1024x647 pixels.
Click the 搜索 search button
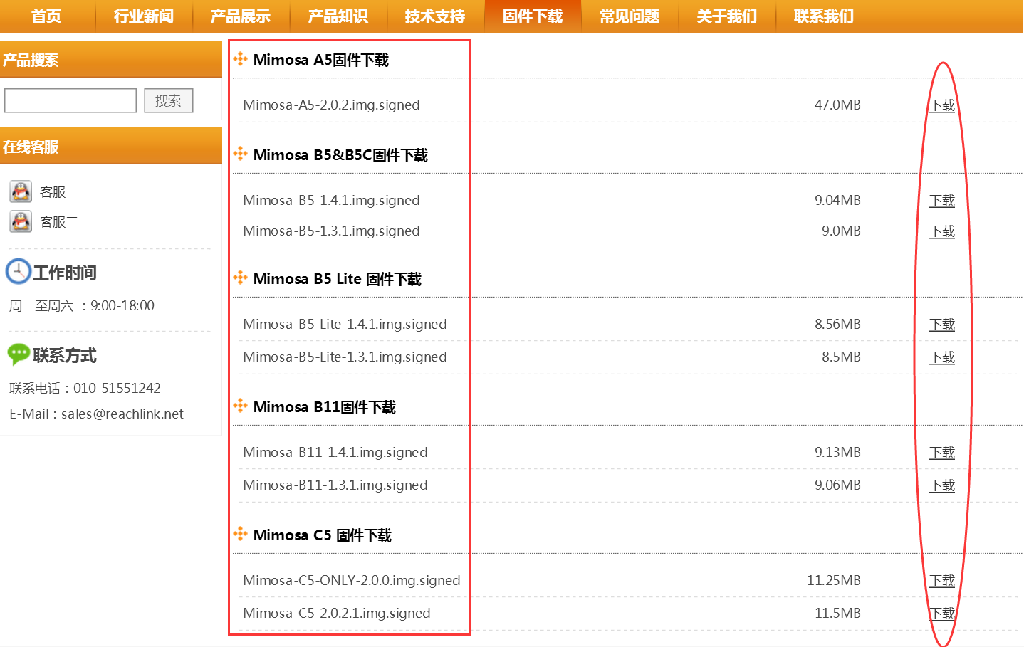tap(168, 101)
